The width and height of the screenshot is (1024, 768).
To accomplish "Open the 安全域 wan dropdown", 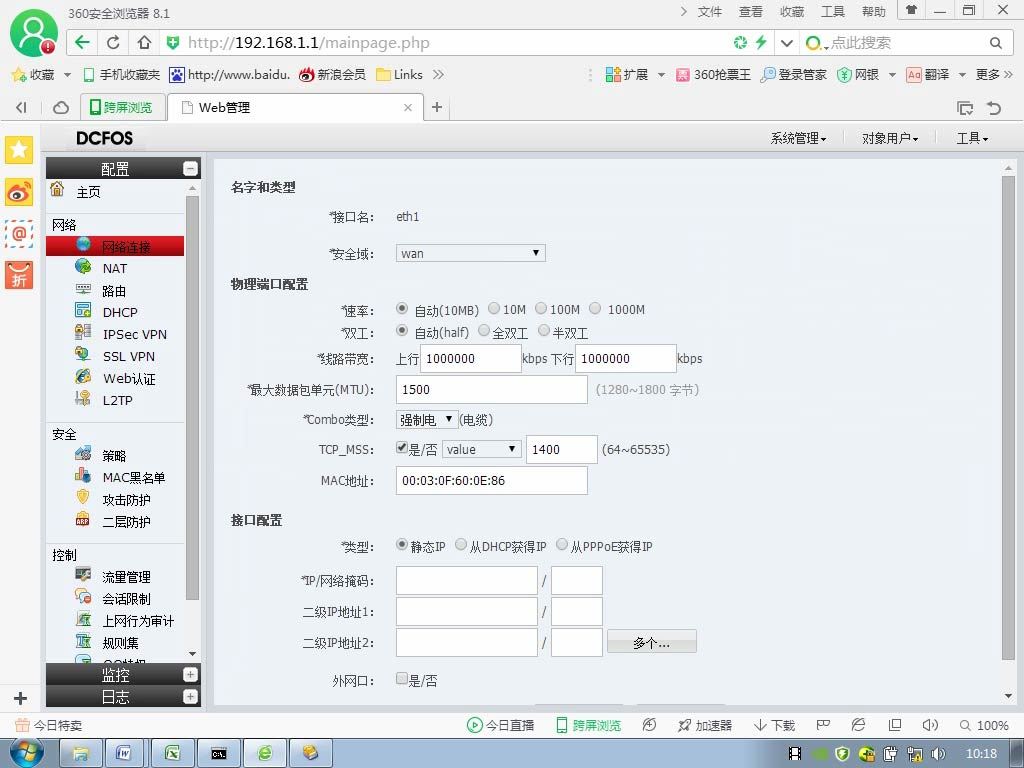I will click(x=470, y=253).
